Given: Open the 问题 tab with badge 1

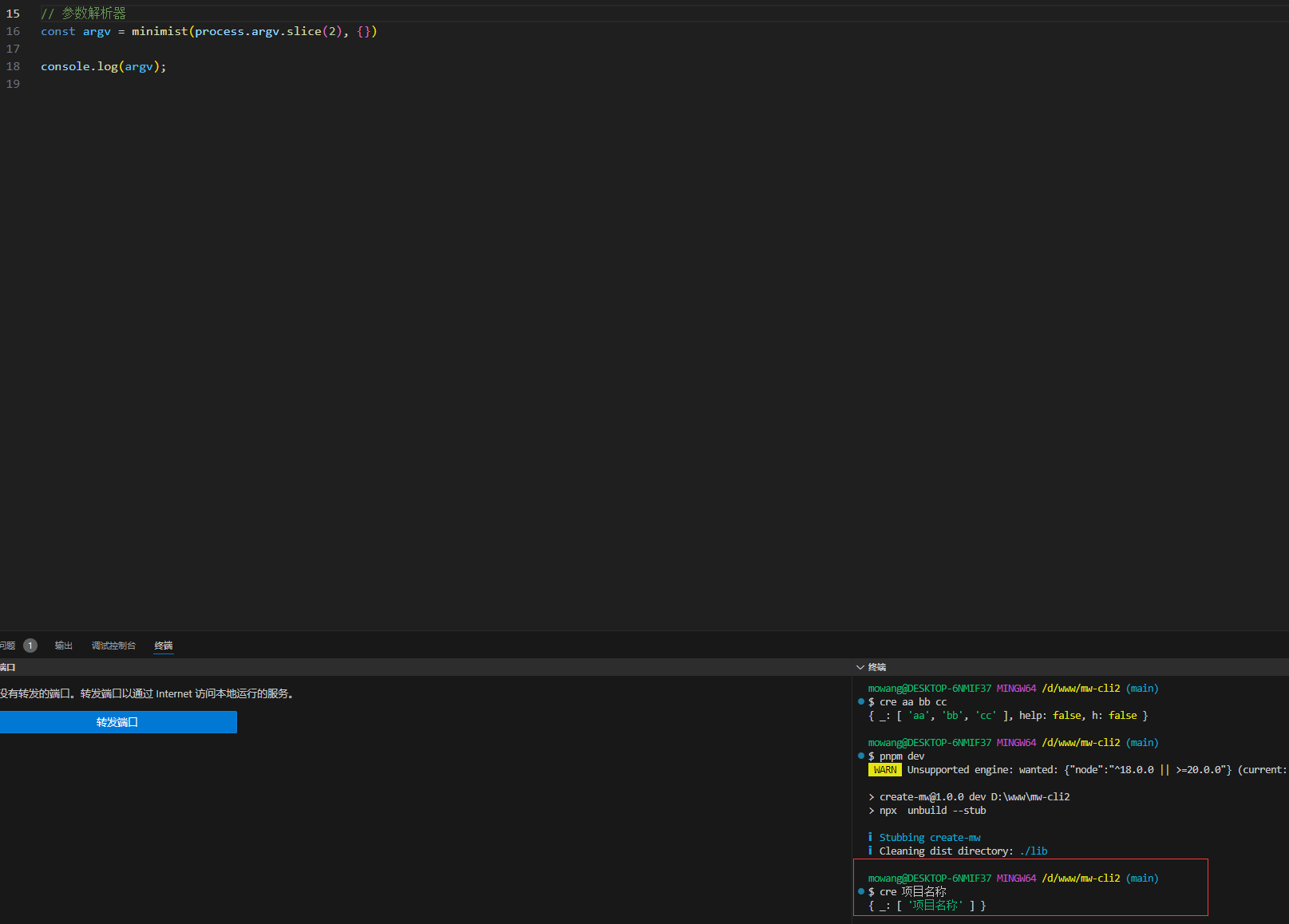Looking at the screenshot, I should coord(18,646).
